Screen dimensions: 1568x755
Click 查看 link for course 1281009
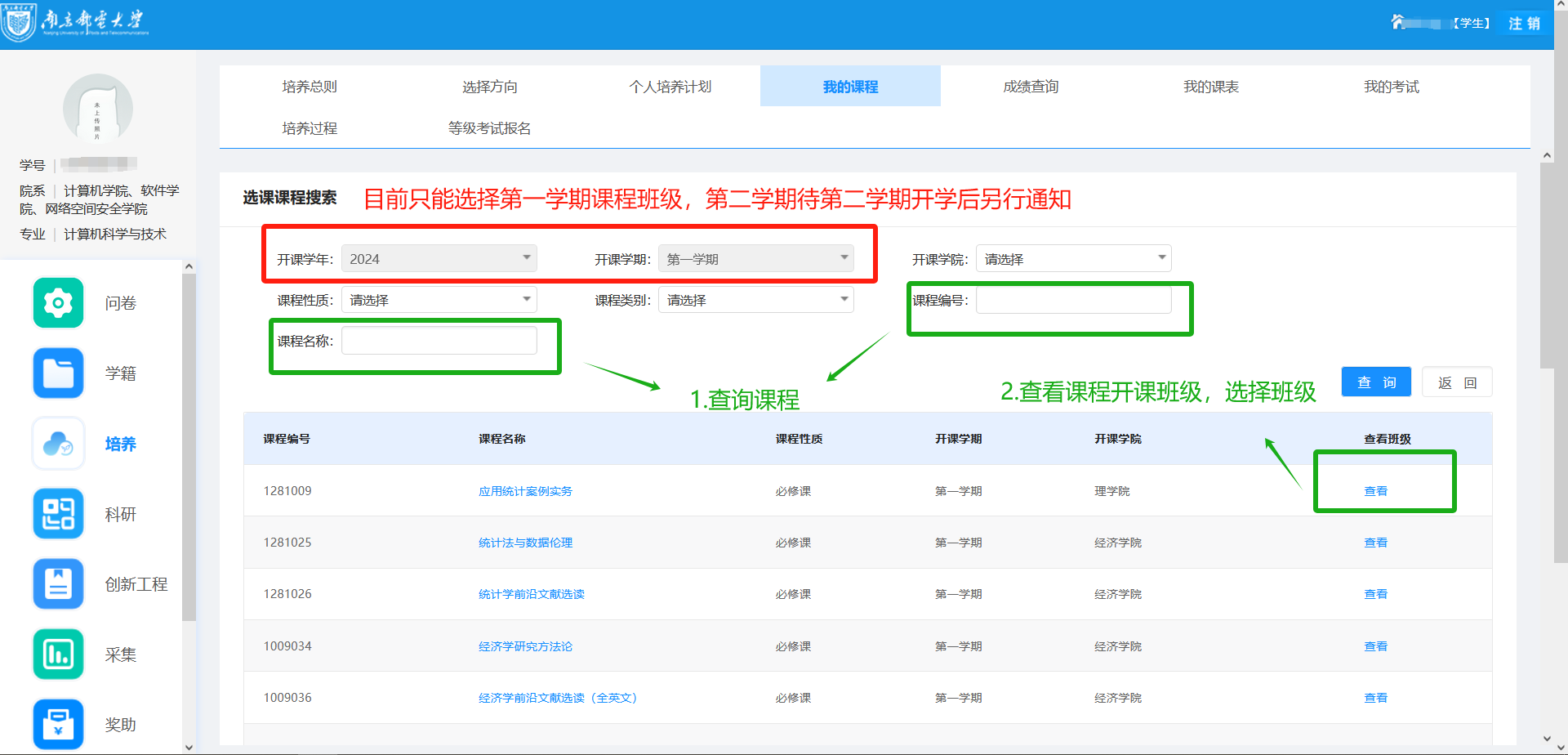pos(1375,491)
